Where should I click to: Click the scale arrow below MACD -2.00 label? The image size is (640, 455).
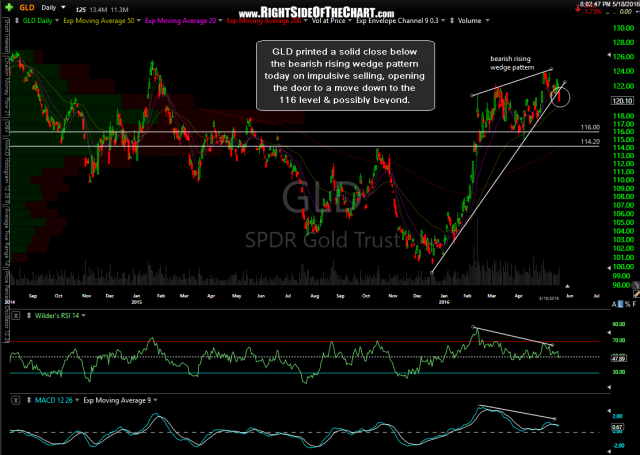point(609,451)
